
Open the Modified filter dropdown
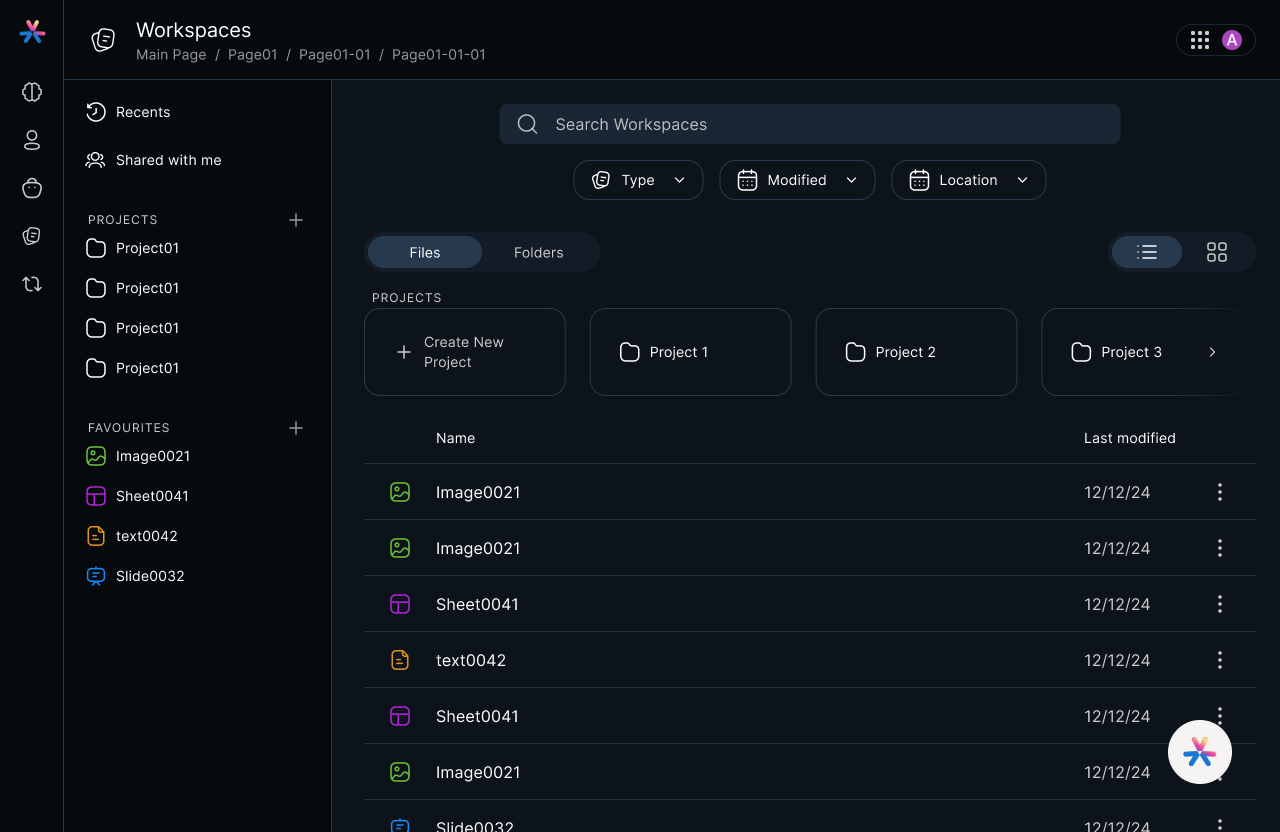coord(797,180)
